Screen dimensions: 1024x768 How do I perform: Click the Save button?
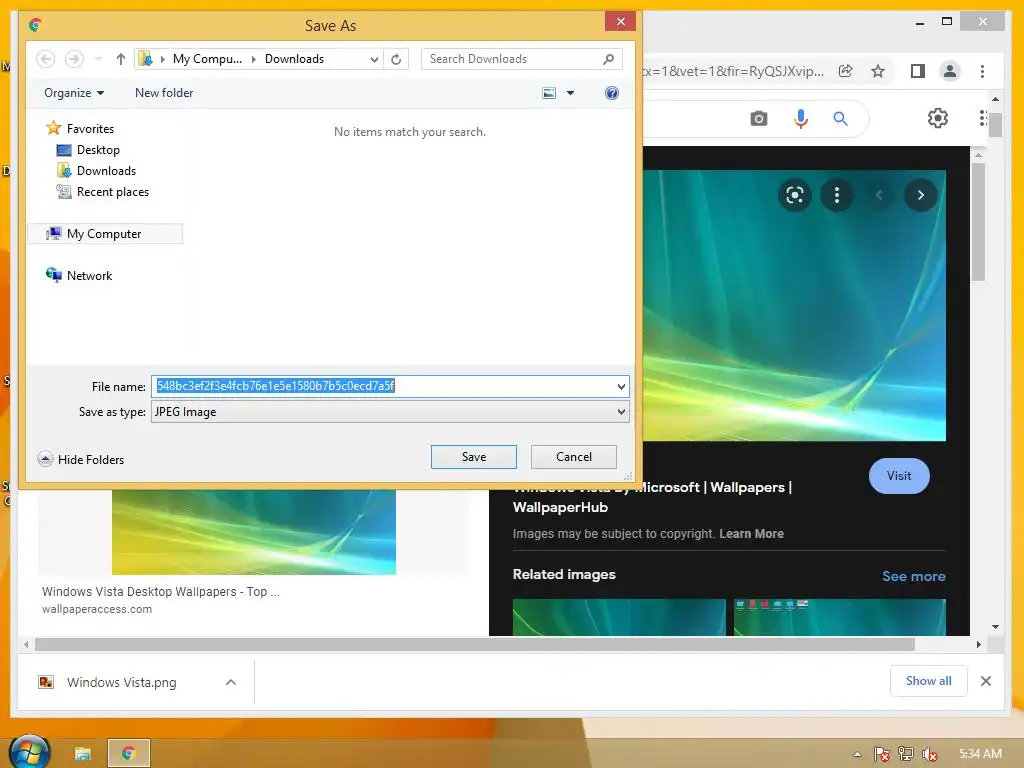[473, 456]
